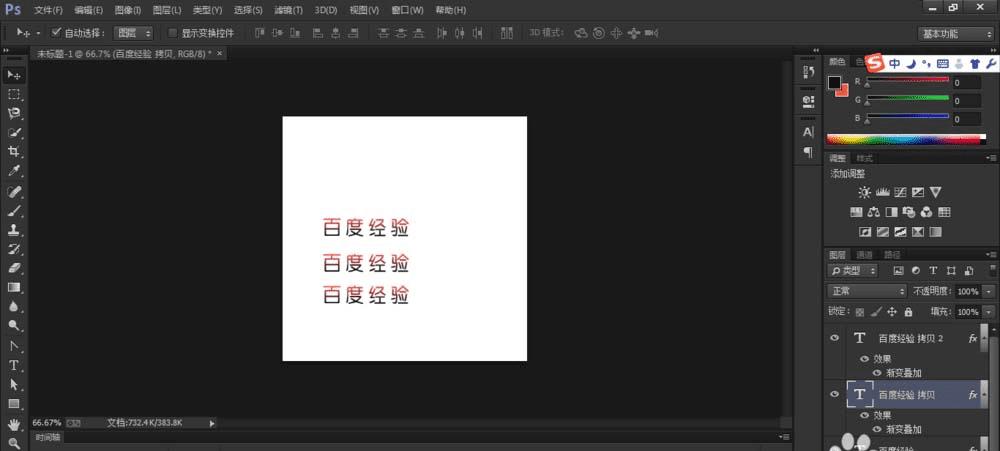Add a Brightness/Contrast adjustment
Image resolution: width=1000 pixels, height=451 pixels.
point(864,192)
